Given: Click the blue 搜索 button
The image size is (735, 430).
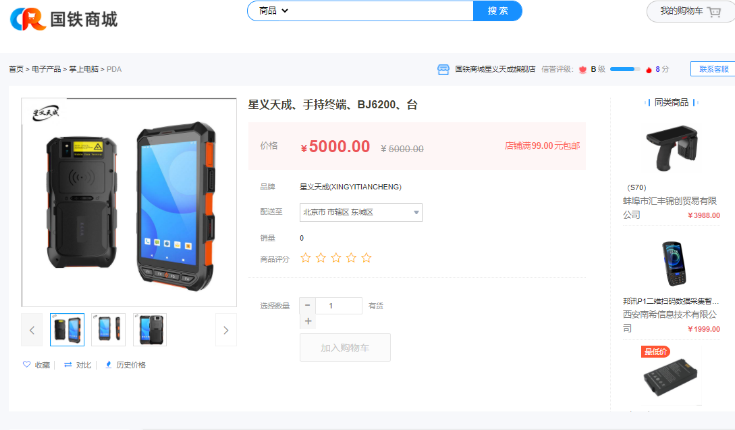Looking at the screenshot, I should (497, 10).
